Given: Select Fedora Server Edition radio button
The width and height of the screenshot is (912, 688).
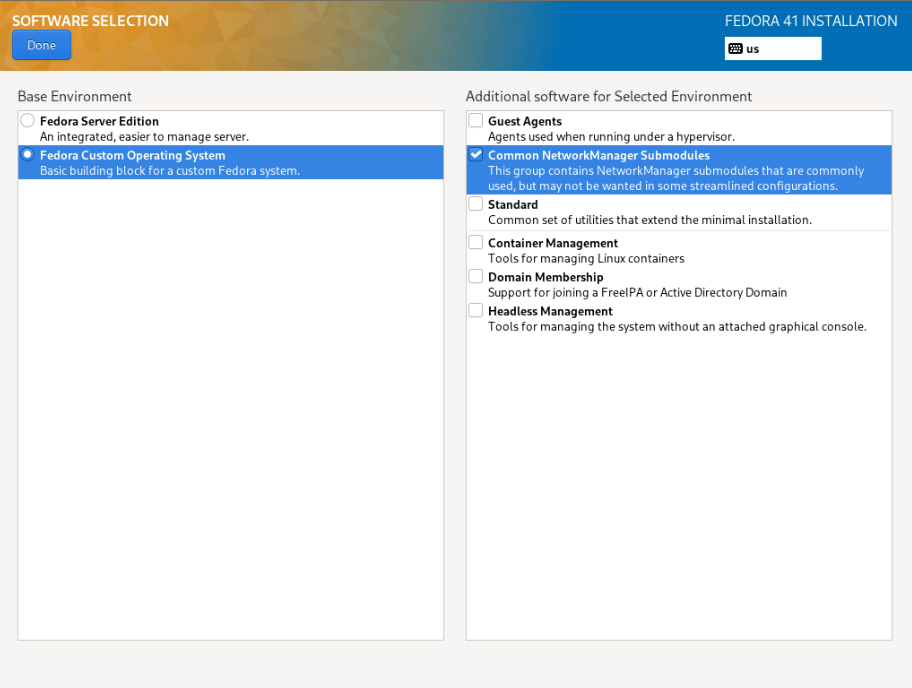Looking at the screenshot, I should [27, 120].
